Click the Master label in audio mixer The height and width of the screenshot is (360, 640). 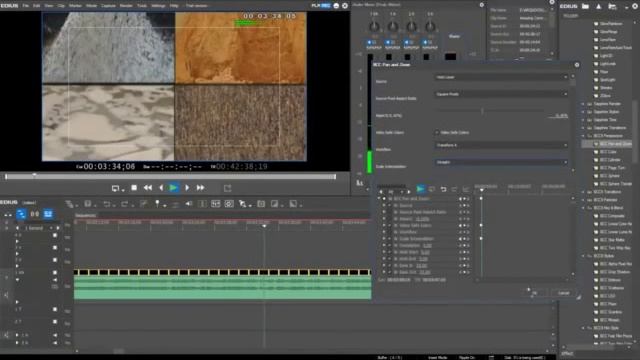pos(454,36)
